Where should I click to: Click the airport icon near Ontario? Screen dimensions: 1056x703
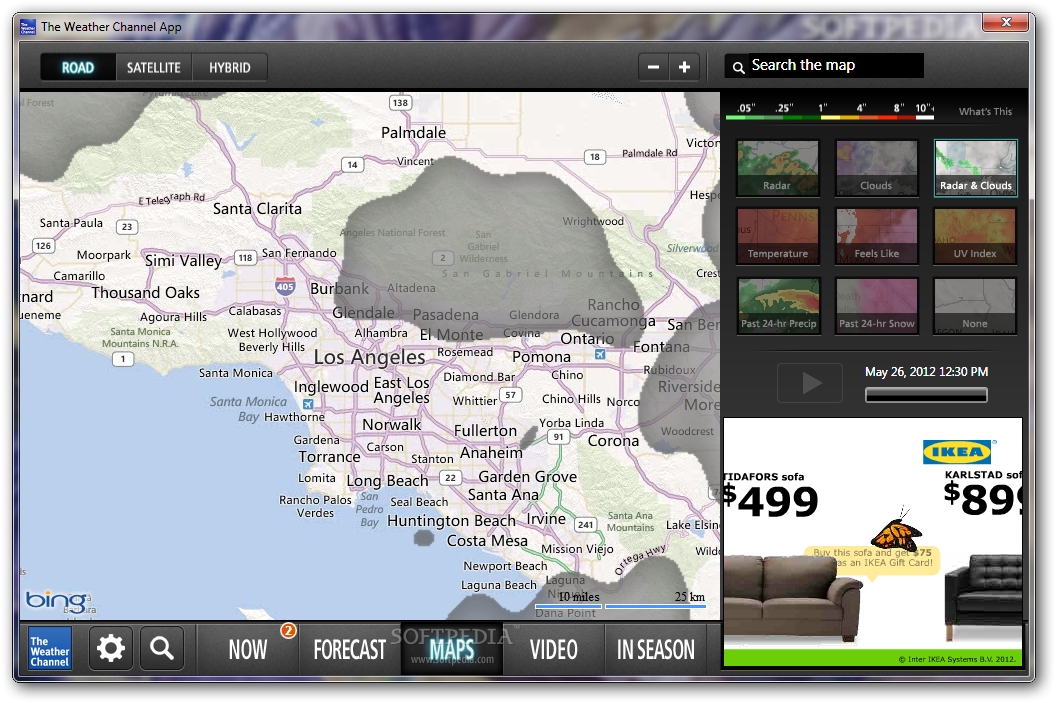coord(599,354)
